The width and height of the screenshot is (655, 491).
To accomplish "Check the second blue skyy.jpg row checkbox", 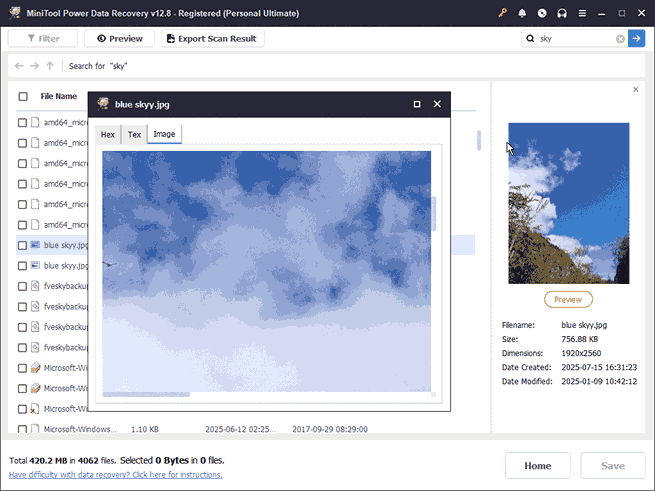I will click(x=23, y=266).
